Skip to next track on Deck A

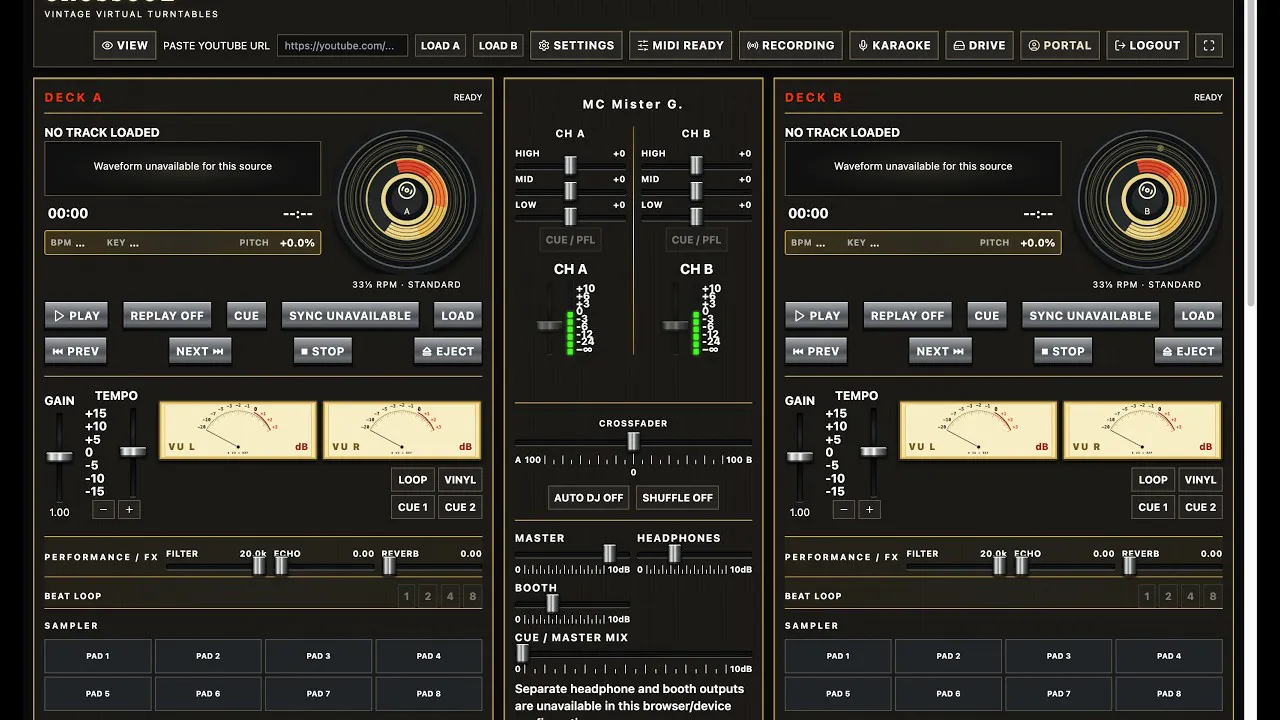click(200, 351)
